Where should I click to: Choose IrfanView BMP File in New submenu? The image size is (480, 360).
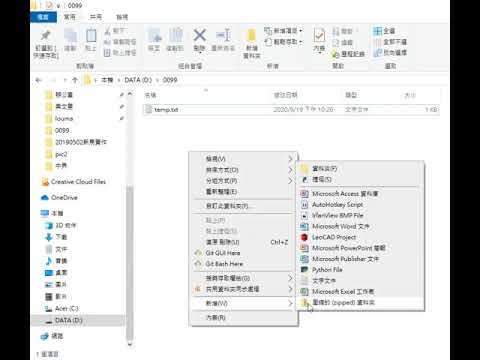360,215
